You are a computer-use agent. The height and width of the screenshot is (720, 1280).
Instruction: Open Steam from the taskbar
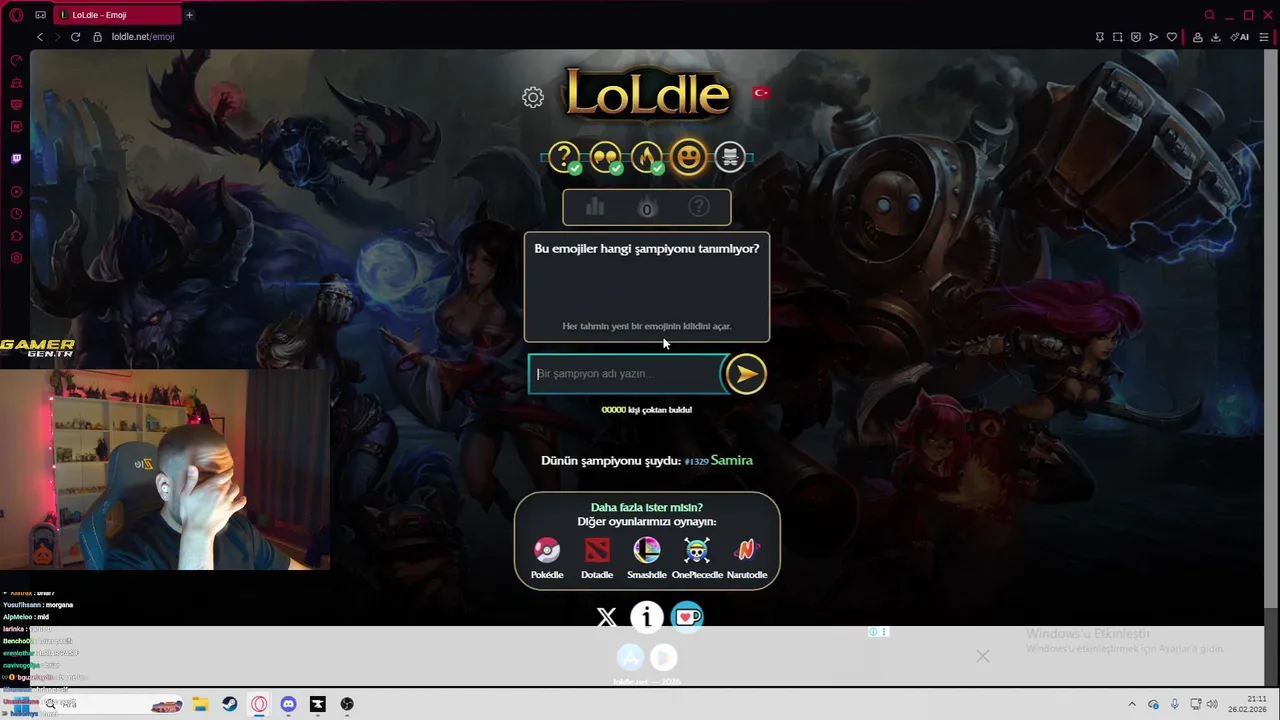230,704
